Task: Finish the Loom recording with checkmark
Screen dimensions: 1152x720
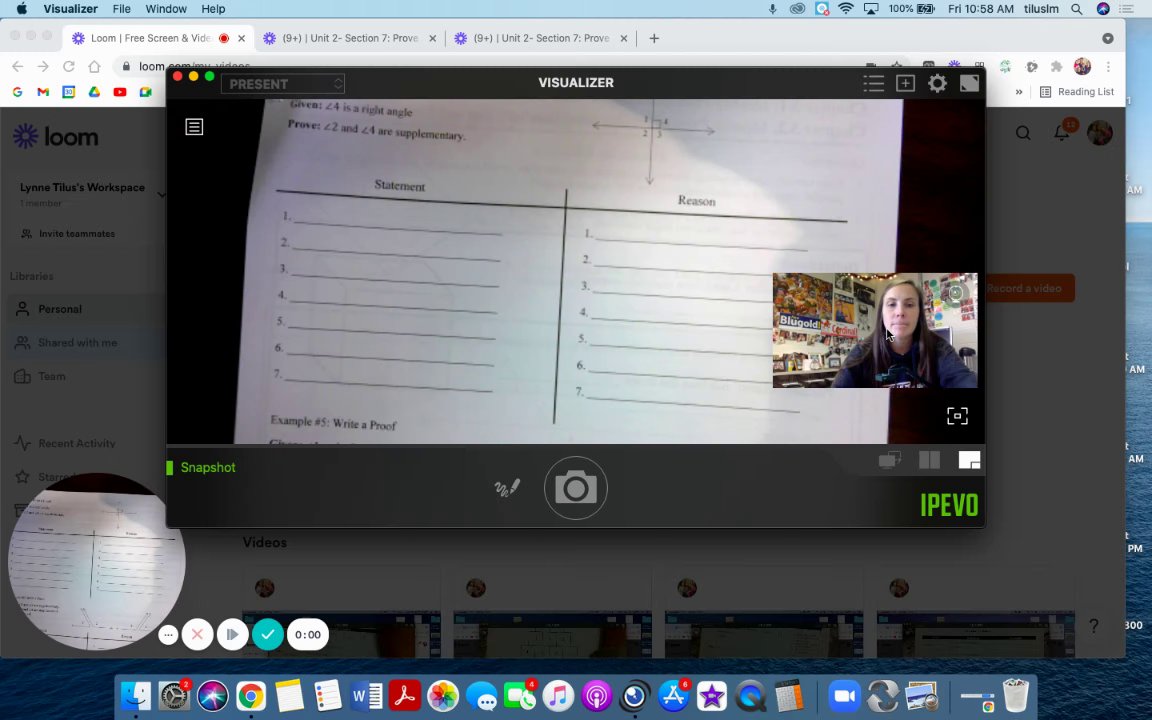Action: 268,635
